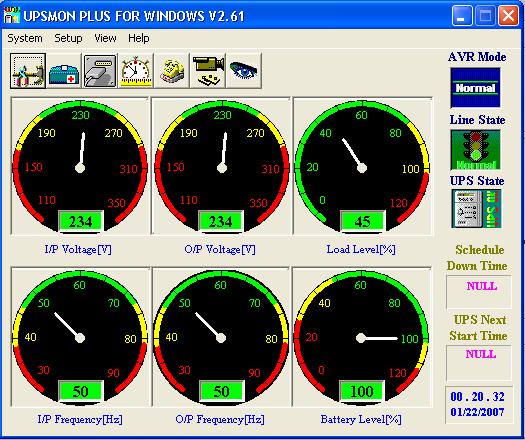Click the O/P Frequency[Hz] label

tap(220, 419)
